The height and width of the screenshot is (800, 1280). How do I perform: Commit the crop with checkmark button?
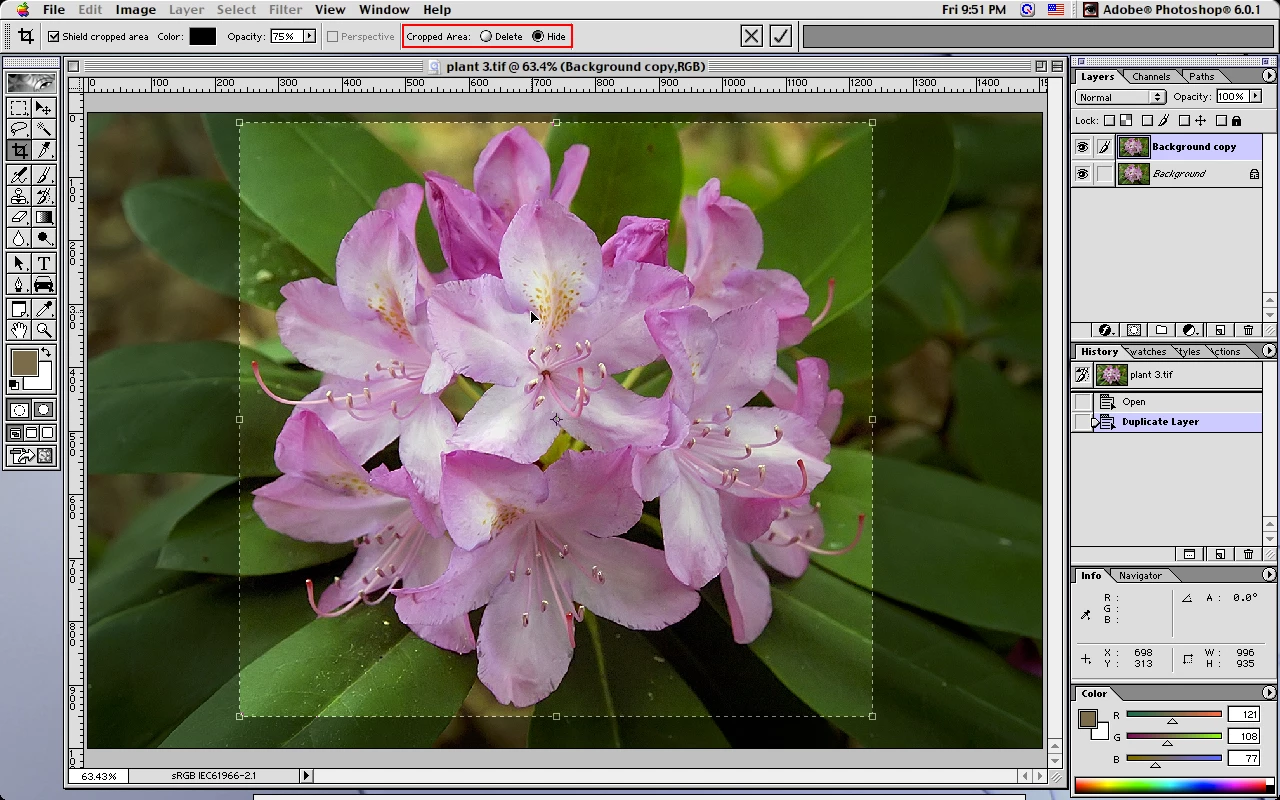[x=781, y=36]
